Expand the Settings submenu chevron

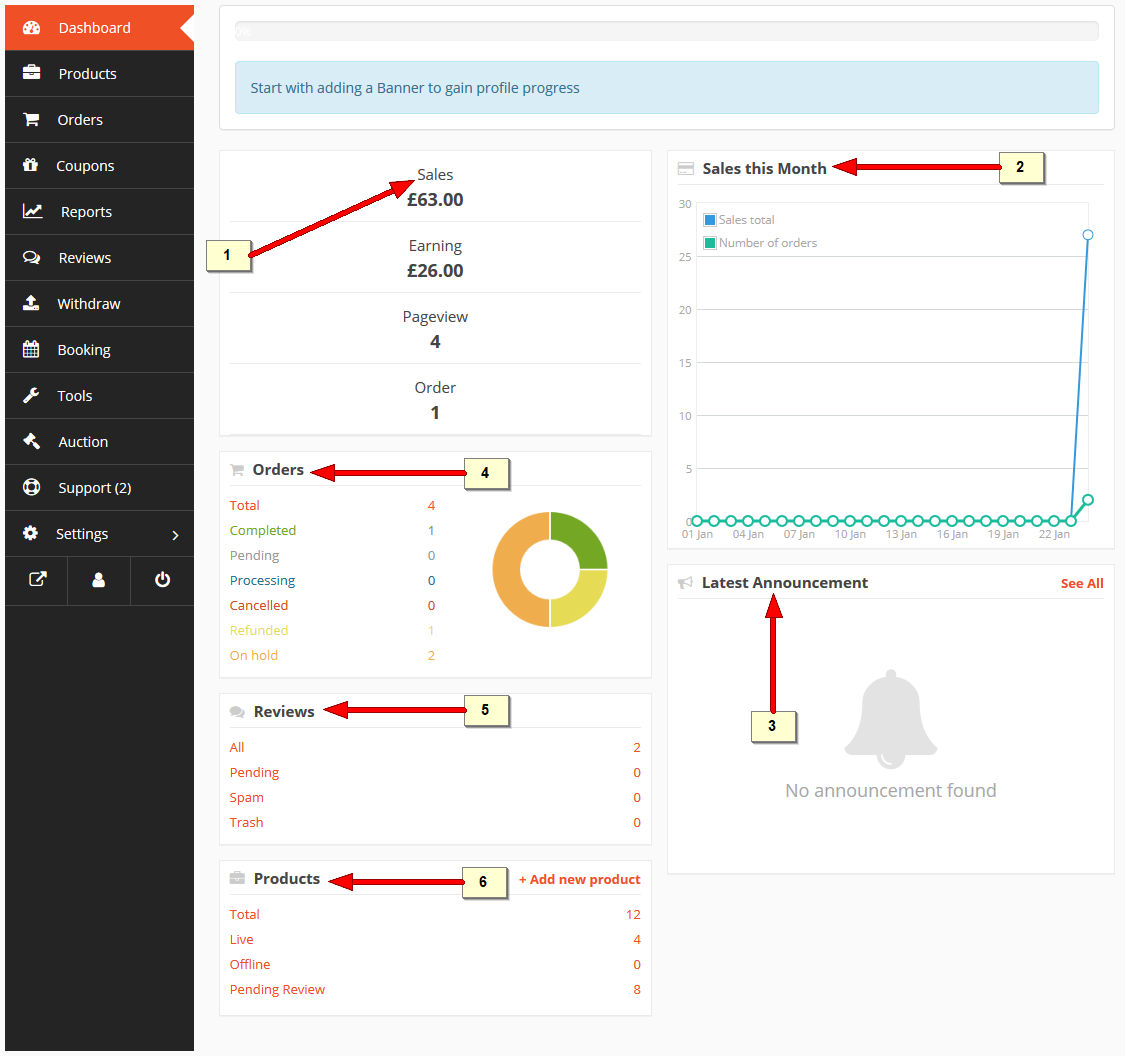point(176,534)
